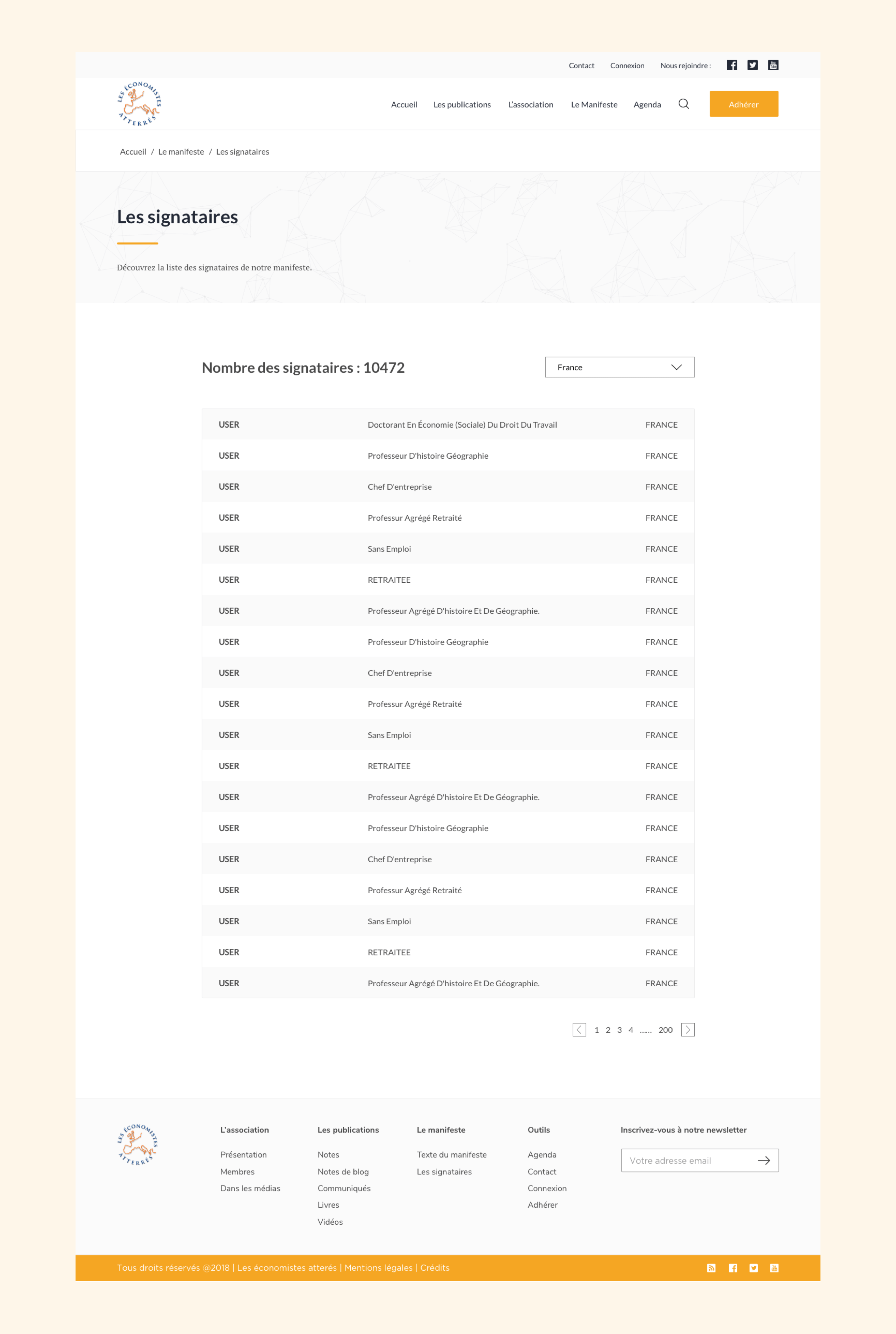The width and height of the screenshot is (896, 1334).
Task: Click the Économistes Atterrés header logo
Action: pyautogui.click(x=139, y=104)
